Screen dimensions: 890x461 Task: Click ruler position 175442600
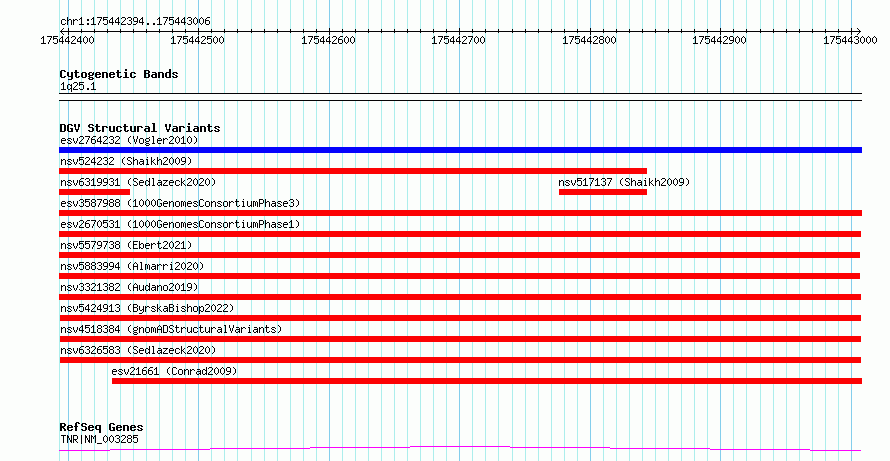(328, 40)
